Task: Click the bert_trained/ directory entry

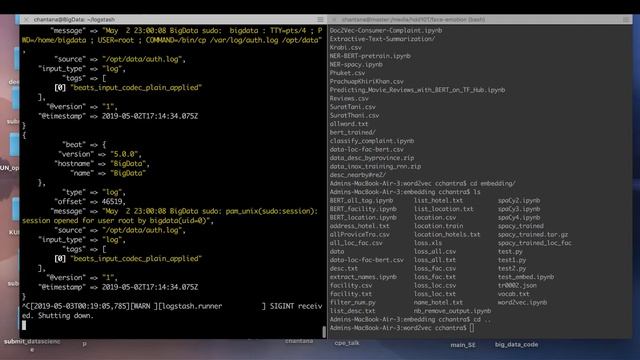Action: tap(352, 132)
